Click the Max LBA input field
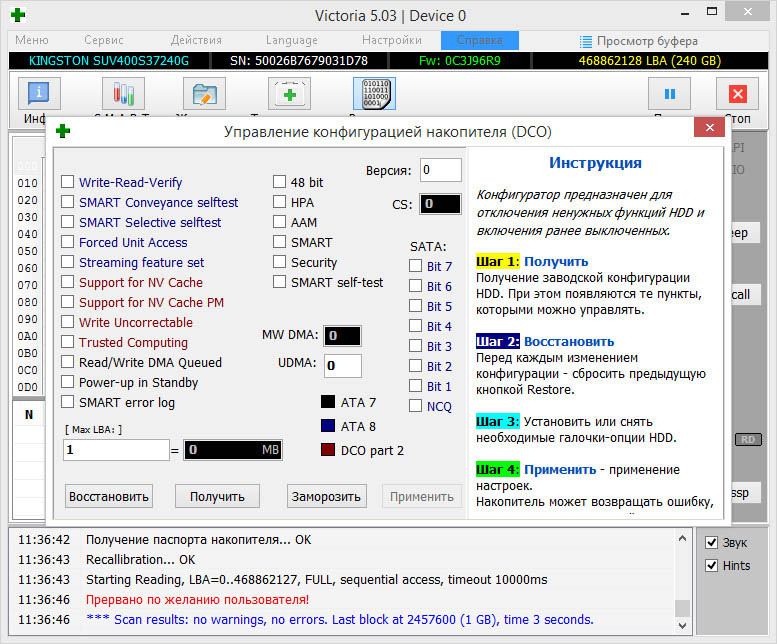 pyautogui.click(x=116, y=450)
